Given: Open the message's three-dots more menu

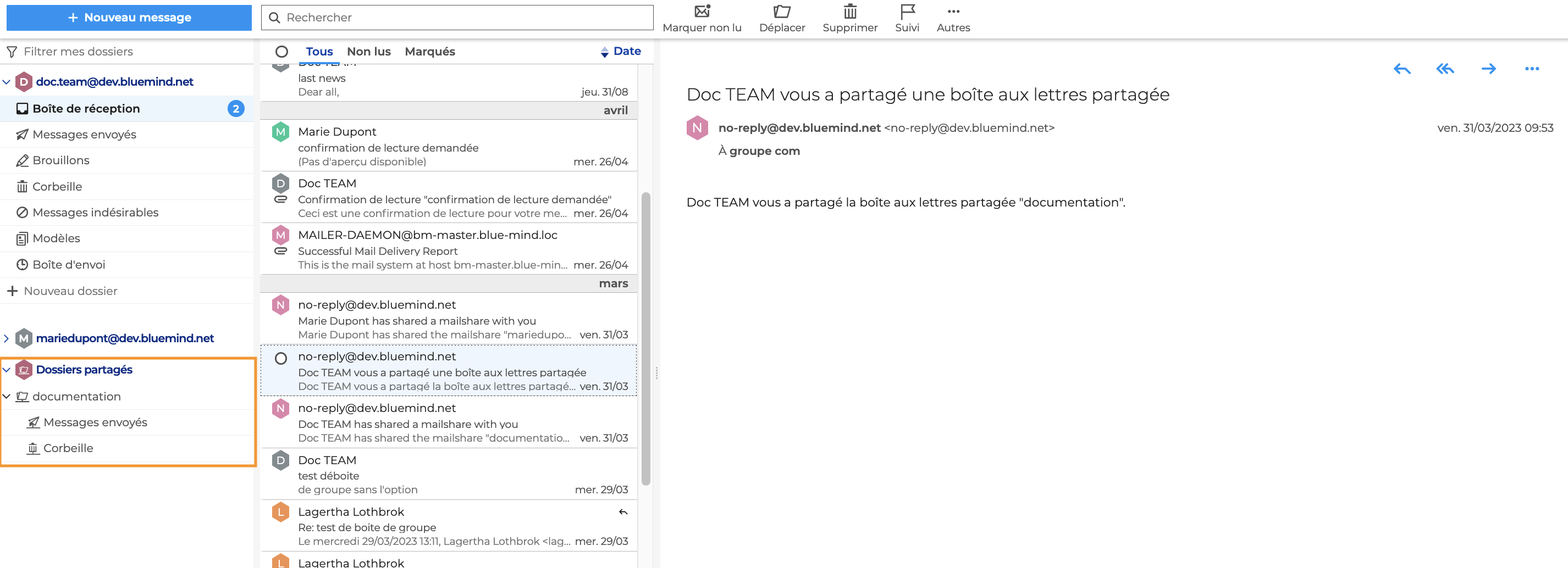Looking at the screenshot, I should click(1532, 69).
